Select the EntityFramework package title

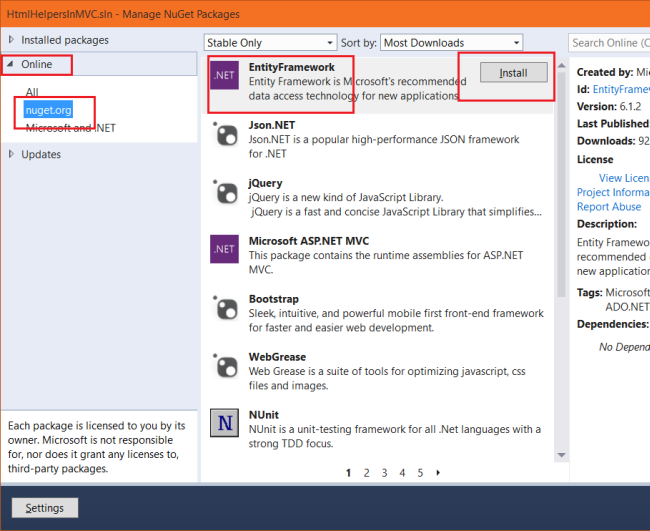click(291, 67)
